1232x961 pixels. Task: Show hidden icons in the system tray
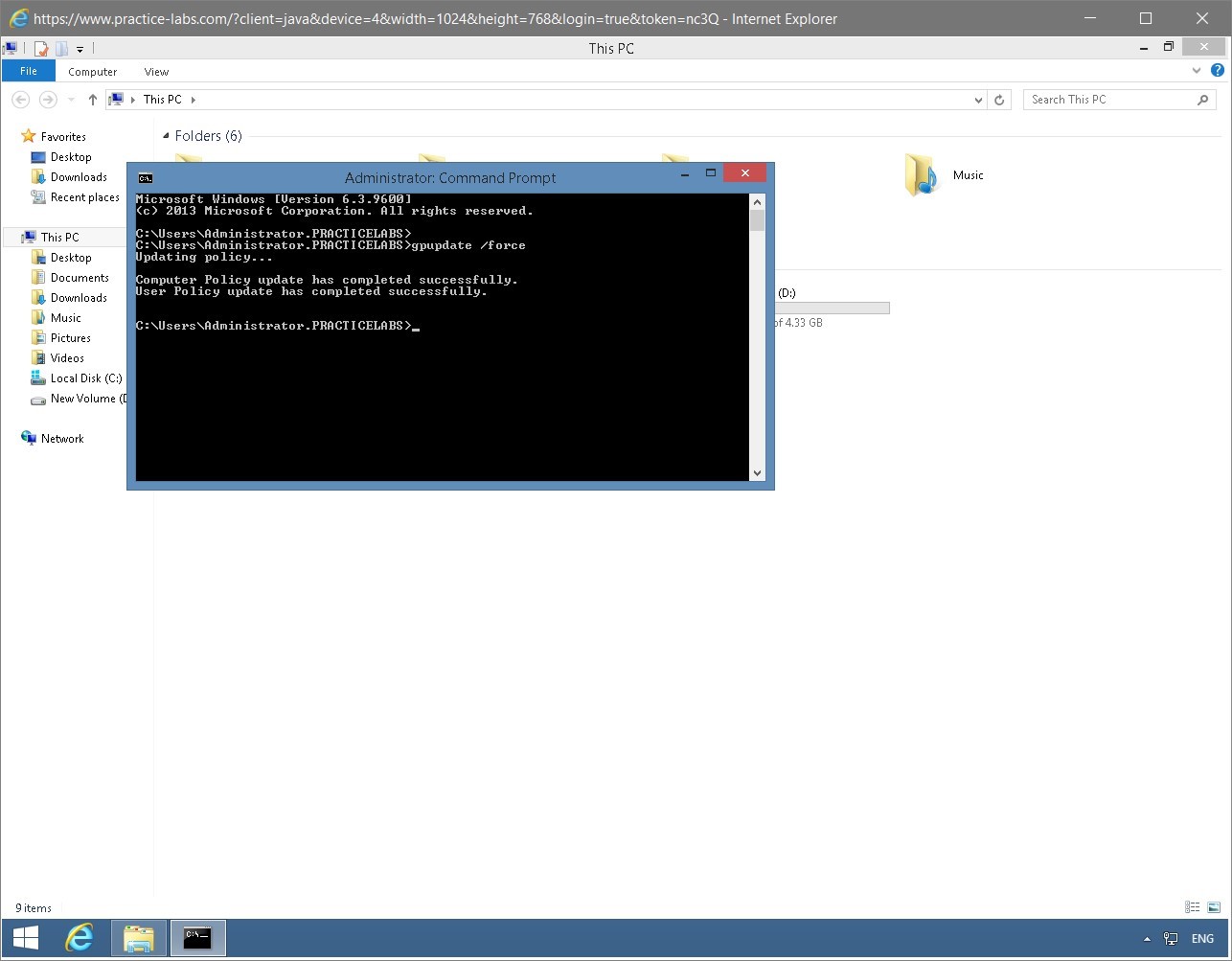(x=1147, y=939)
